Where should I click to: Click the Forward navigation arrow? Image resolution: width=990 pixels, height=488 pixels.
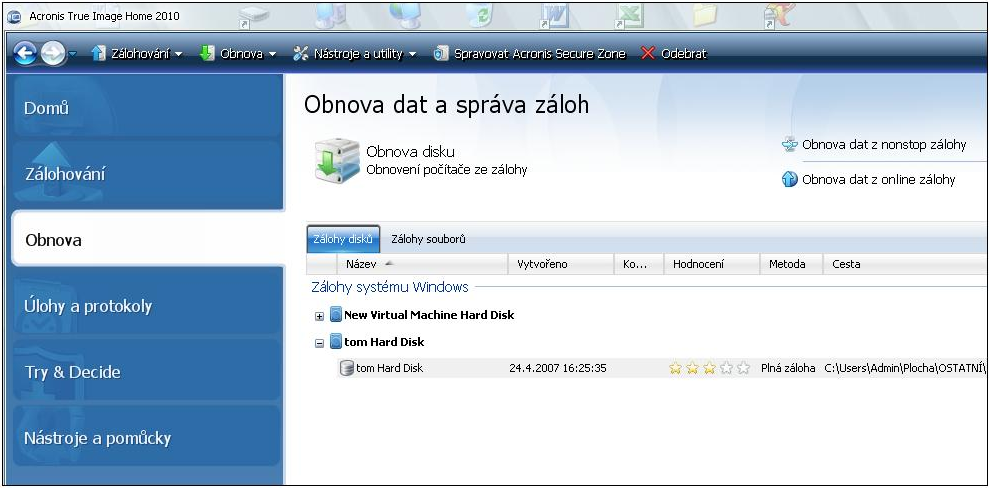pos(53,54)
